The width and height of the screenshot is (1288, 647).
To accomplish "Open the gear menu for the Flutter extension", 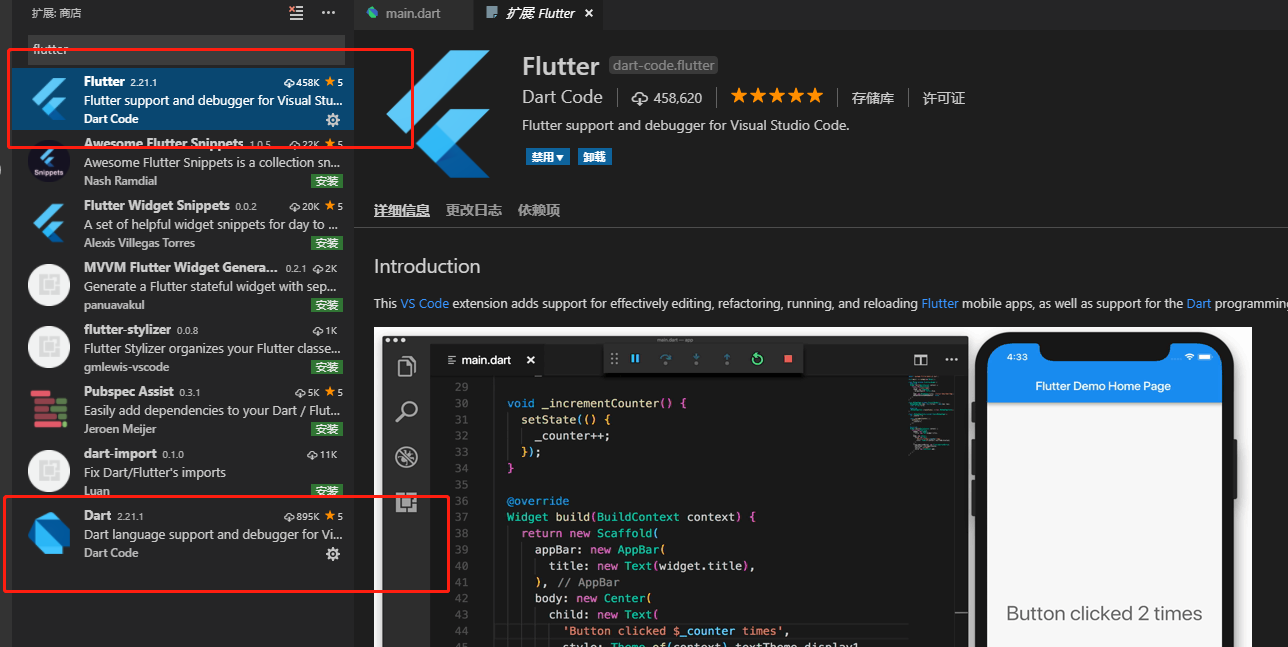I will click(x=333, y=120).
